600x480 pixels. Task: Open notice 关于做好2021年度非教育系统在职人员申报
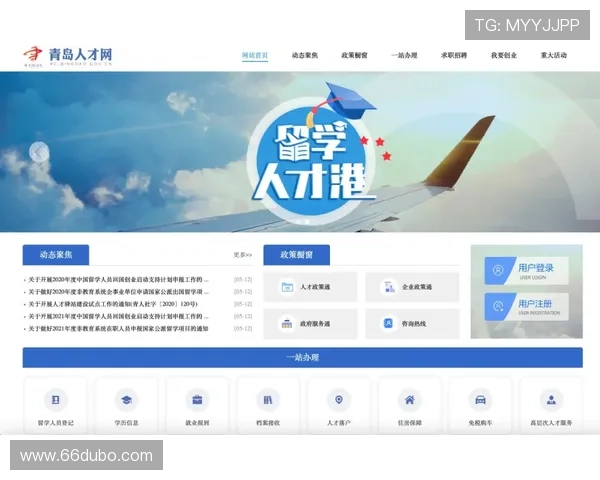pyautogui.click(x=118, y=329)
